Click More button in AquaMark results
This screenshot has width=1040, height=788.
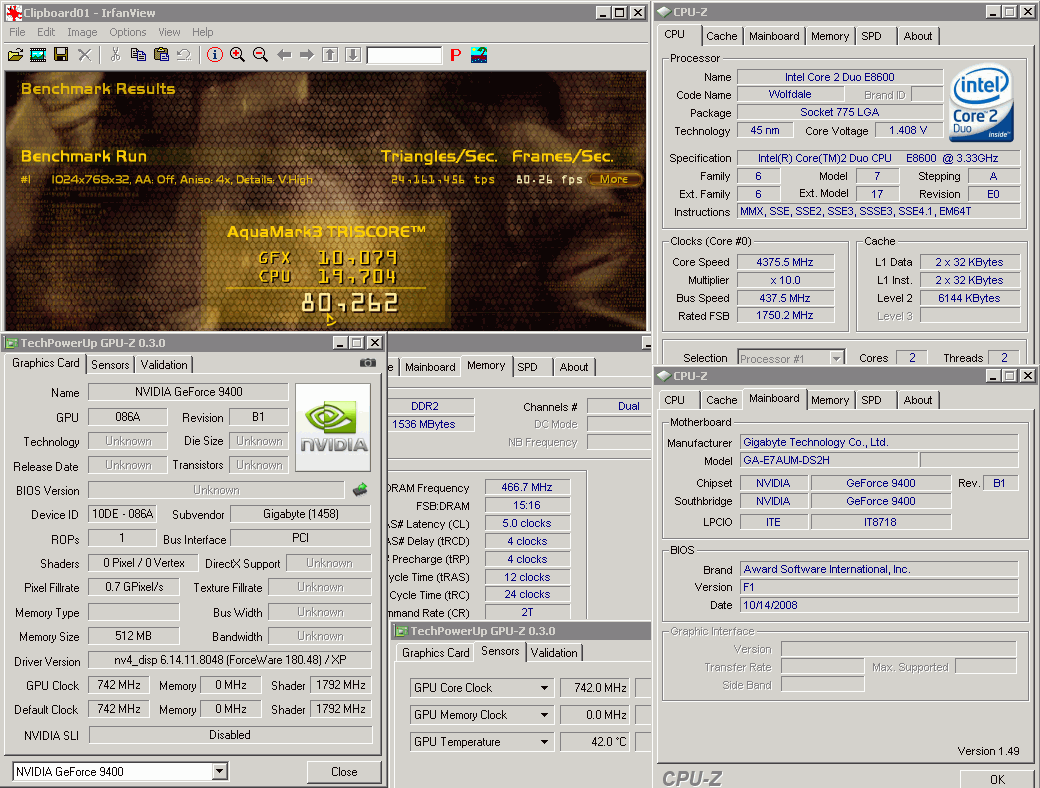click(614, 179)
